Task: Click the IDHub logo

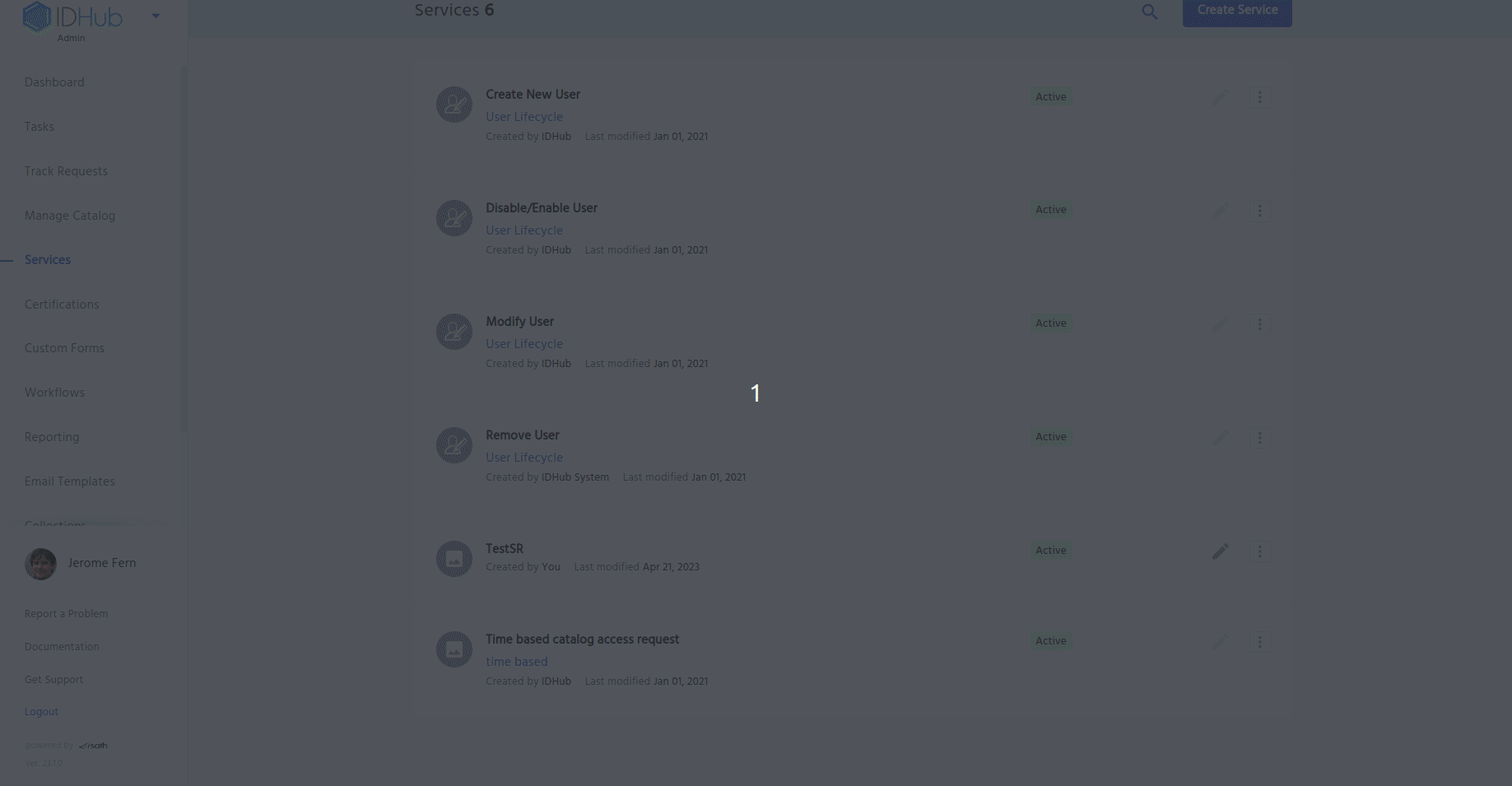Action: [x=72, y=16]
